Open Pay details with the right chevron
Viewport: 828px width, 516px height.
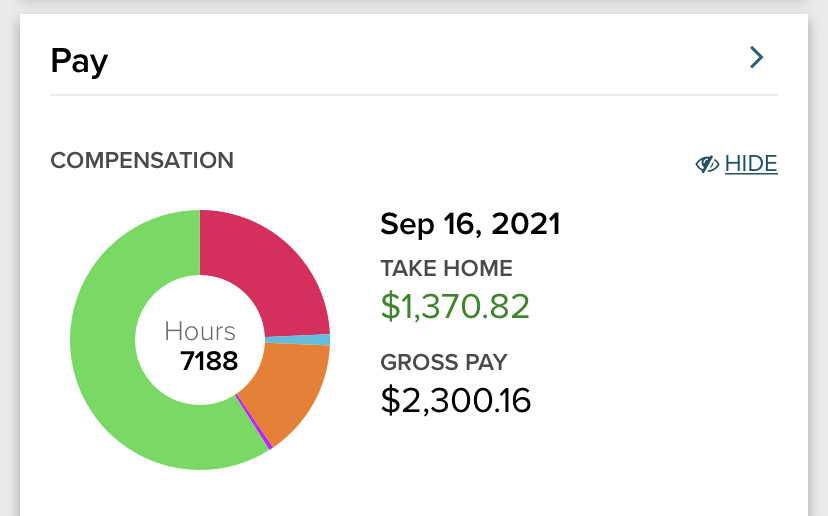757,58
